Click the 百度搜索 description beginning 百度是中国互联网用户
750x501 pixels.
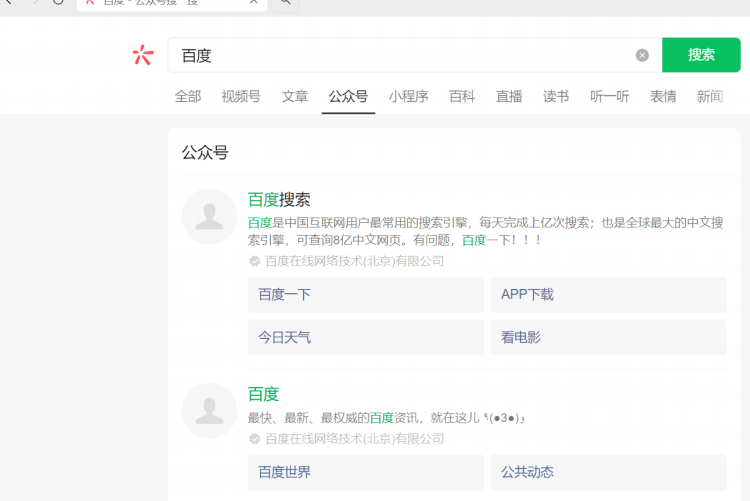click(485, 231)
